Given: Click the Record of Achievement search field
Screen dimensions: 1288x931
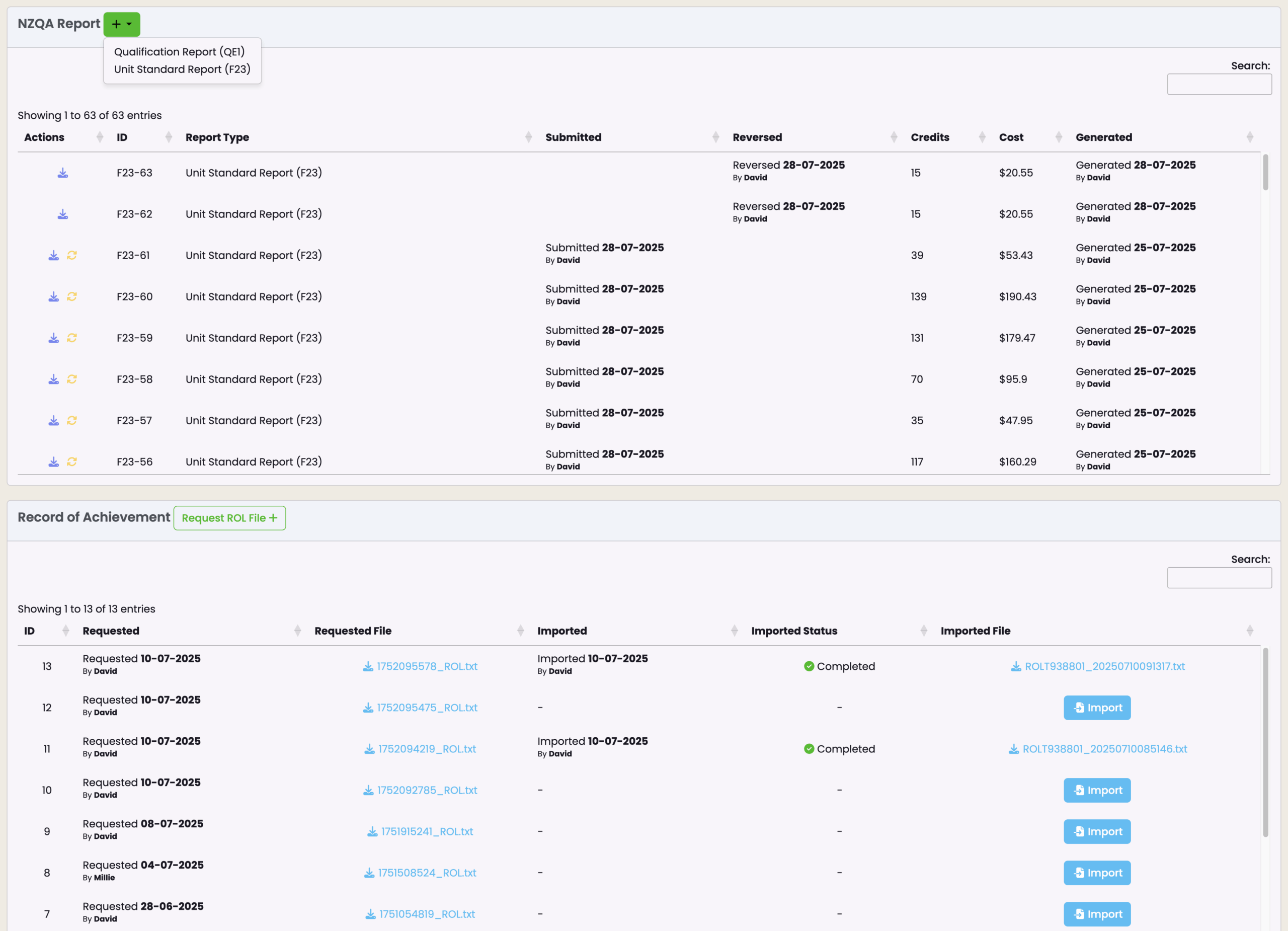Looking at the screenshot, I should click(1219, 578).
